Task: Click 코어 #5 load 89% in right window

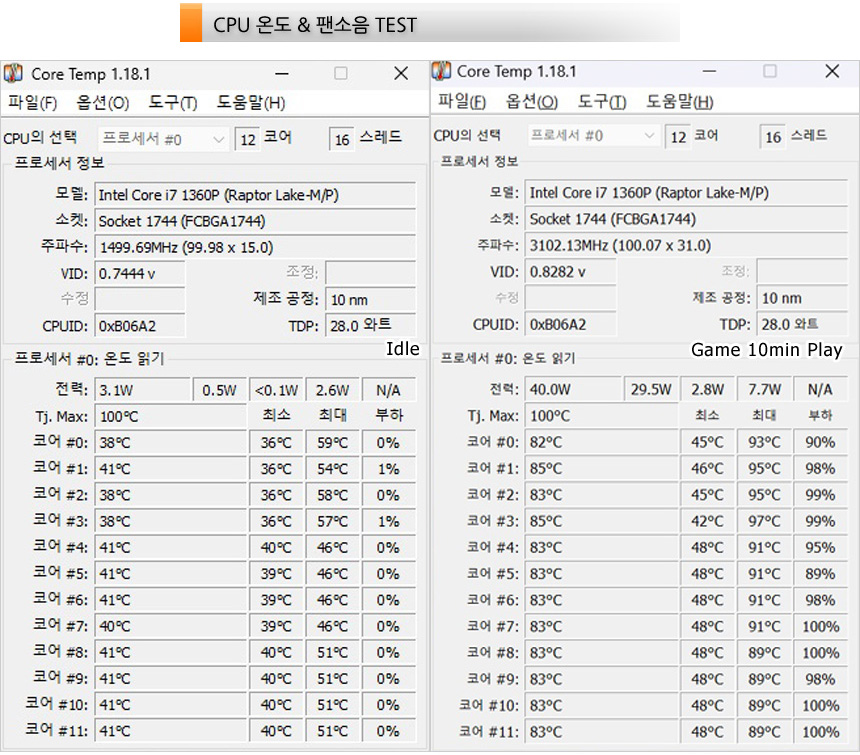Action: pyautogui.click(x=821, y=574)
